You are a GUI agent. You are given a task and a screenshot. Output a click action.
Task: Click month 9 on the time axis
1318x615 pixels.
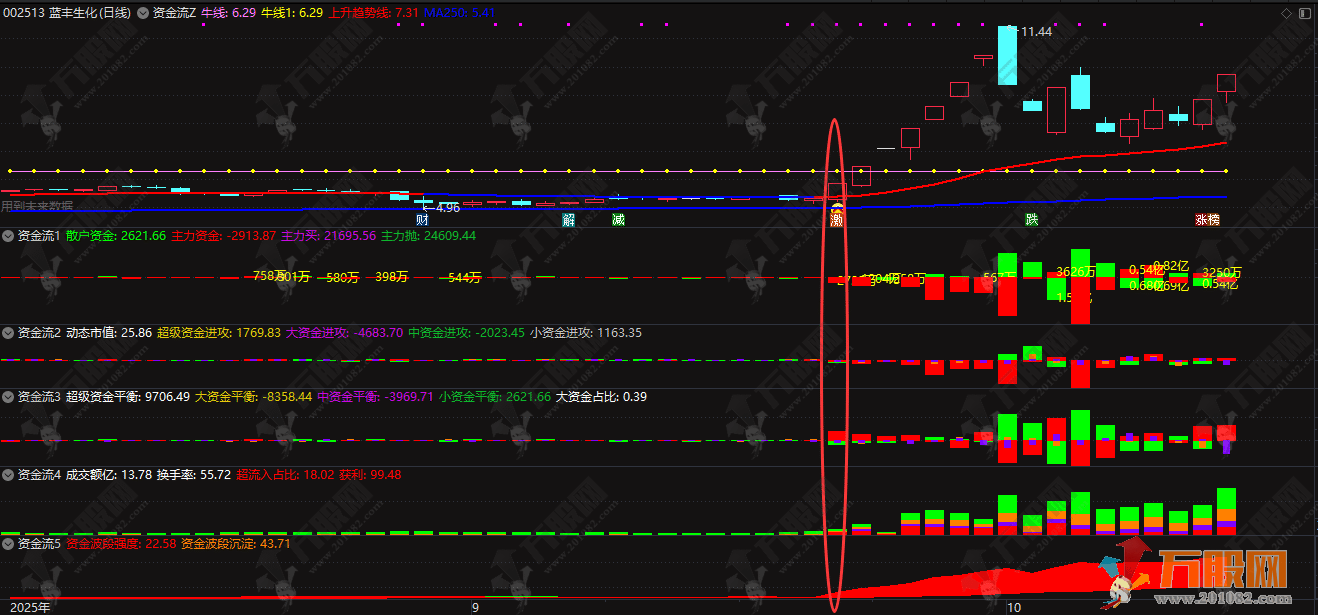click(474, 606)
